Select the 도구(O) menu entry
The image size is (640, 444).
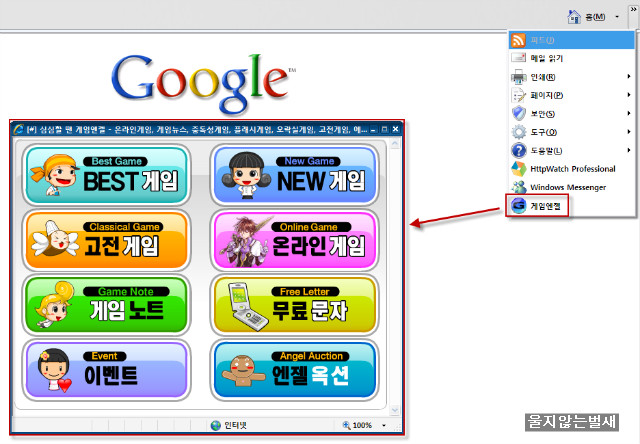[x=571, y=132]
